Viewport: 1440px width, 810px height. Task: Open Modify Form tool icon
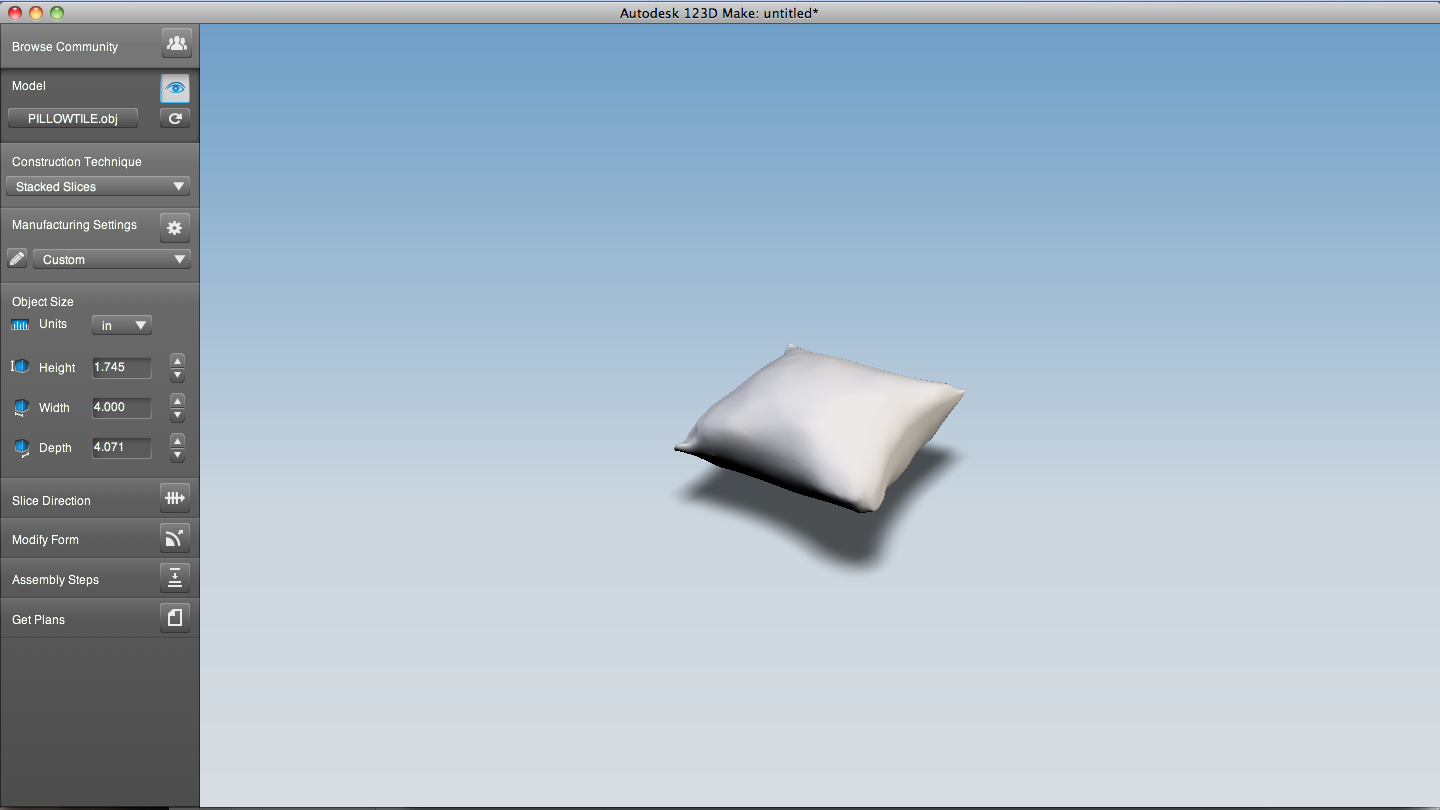[175, 538]
